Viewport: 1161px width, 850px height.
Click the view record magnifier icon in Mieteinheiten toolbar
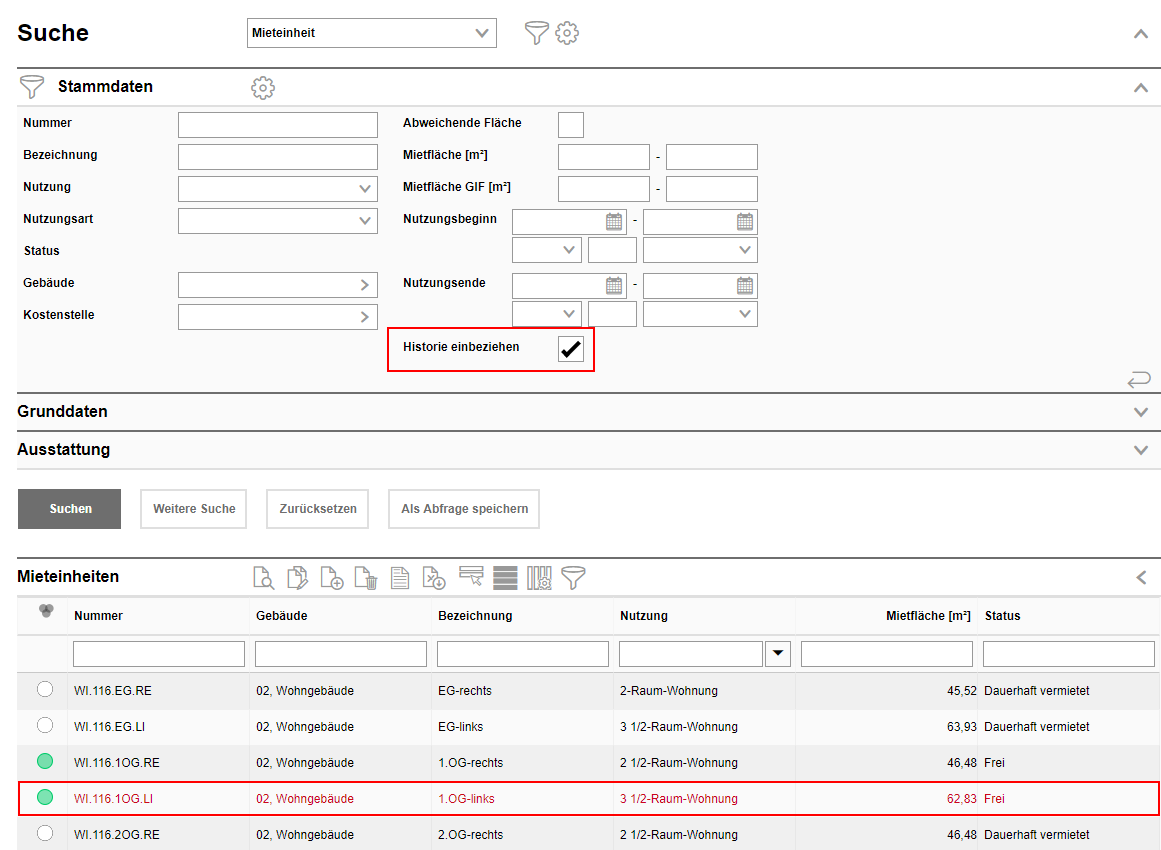263,578
